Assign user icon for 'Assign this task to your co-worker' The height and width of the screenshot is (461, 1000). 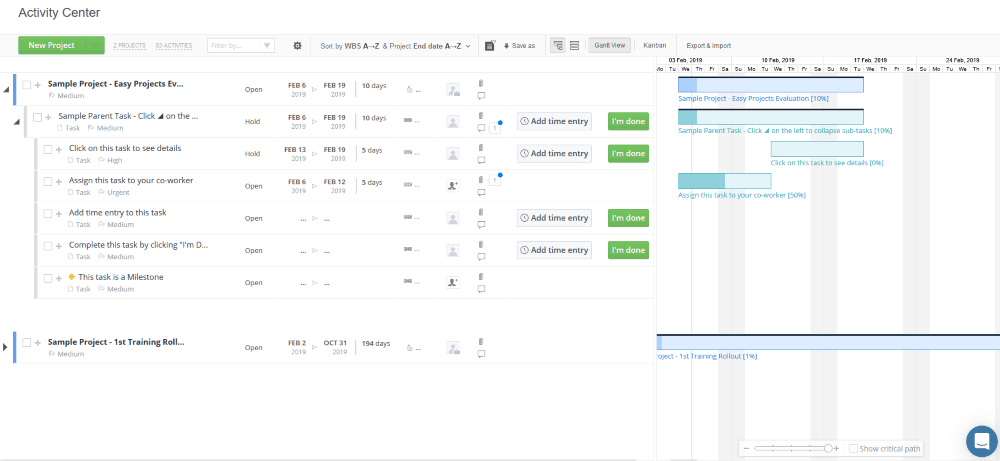(453, 186)
